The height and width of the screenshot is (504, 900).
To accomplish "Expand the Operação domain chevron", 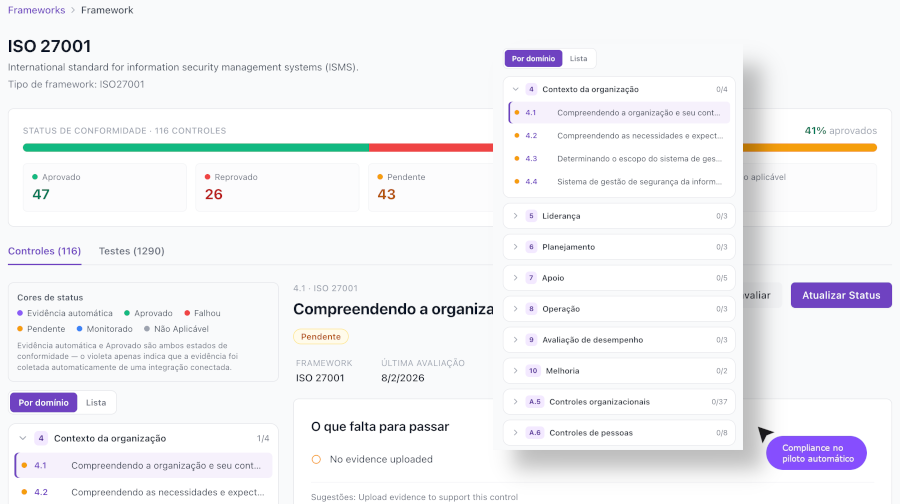I will [515, 309].
